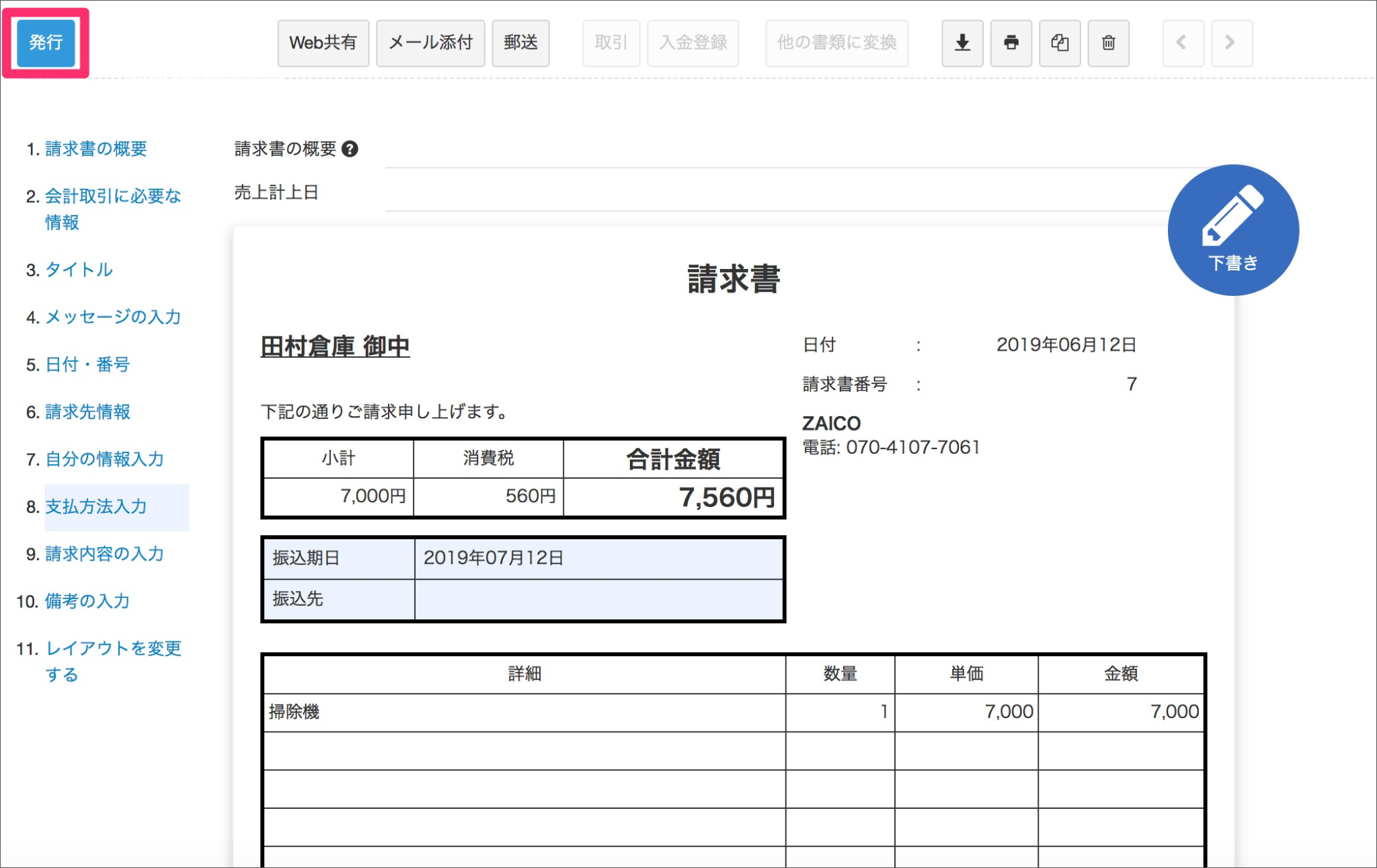Click the 振込期日 value 2019年07月12日

pos(493,558)
